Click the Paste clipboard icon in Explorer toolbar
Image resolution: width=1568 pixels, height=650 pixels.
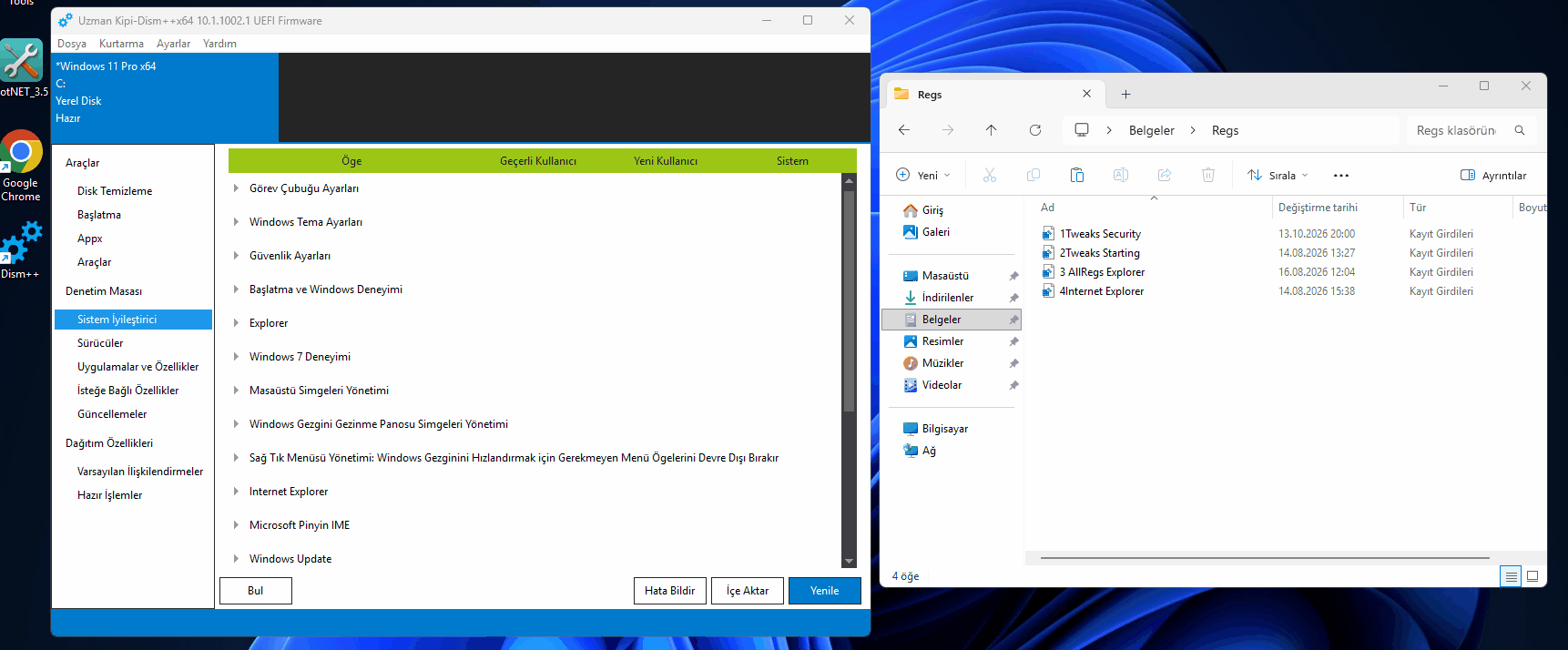pyautogui.click(x=1077, y=175)
